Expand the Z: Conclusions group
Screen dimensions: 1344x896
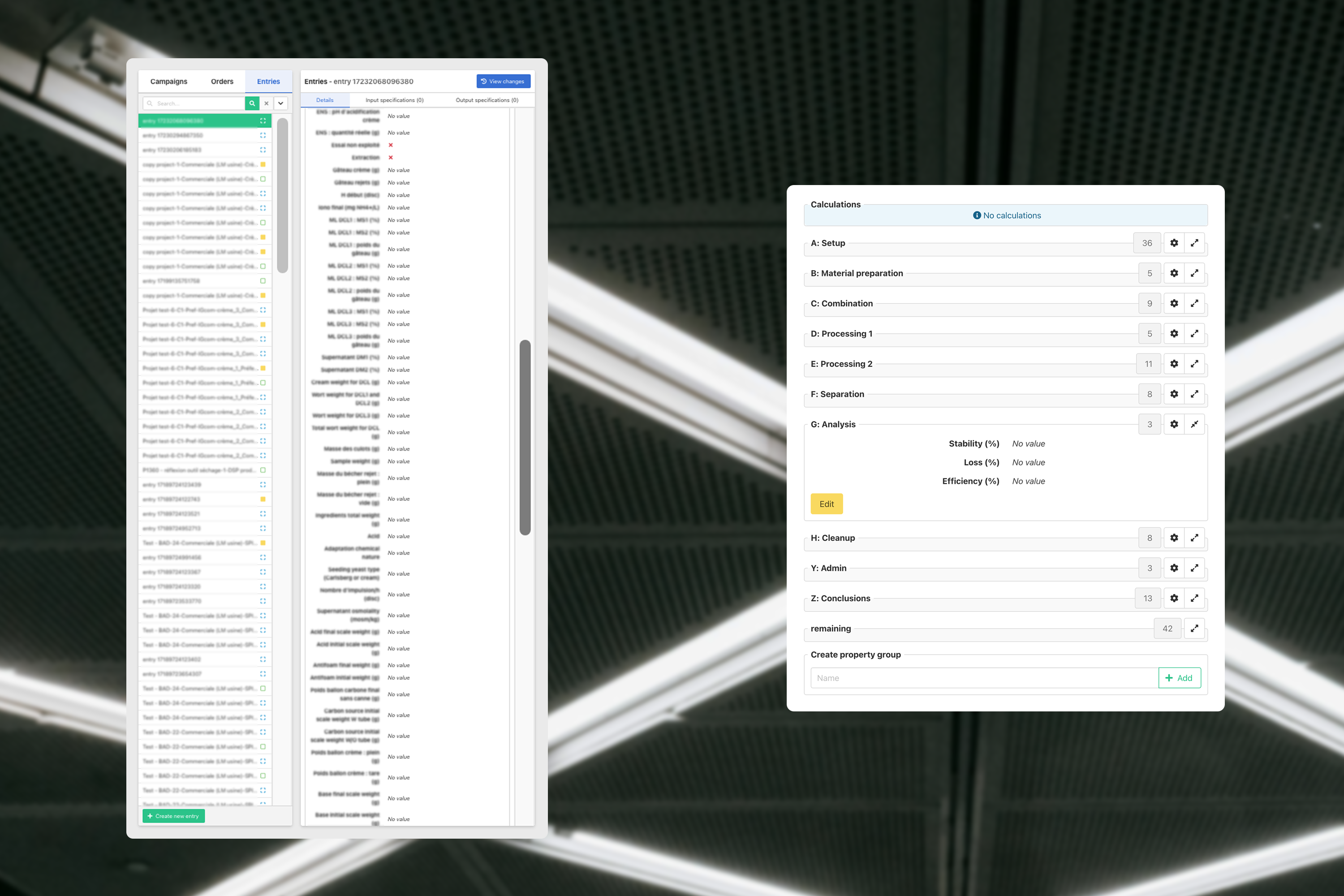coord(1194,598)
